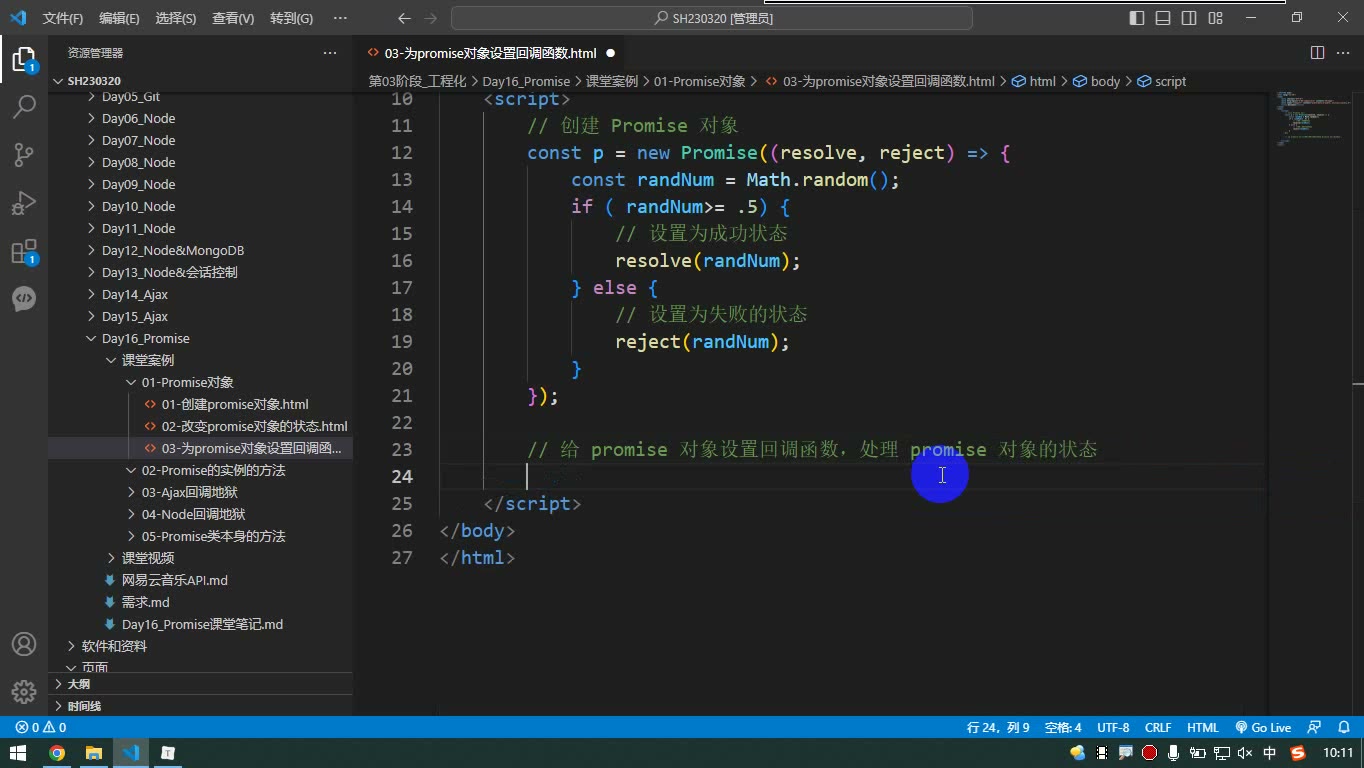Toggle the bottom panel layout button
The width and height of the screenshot is (1364, 768).
[1163, 18]
